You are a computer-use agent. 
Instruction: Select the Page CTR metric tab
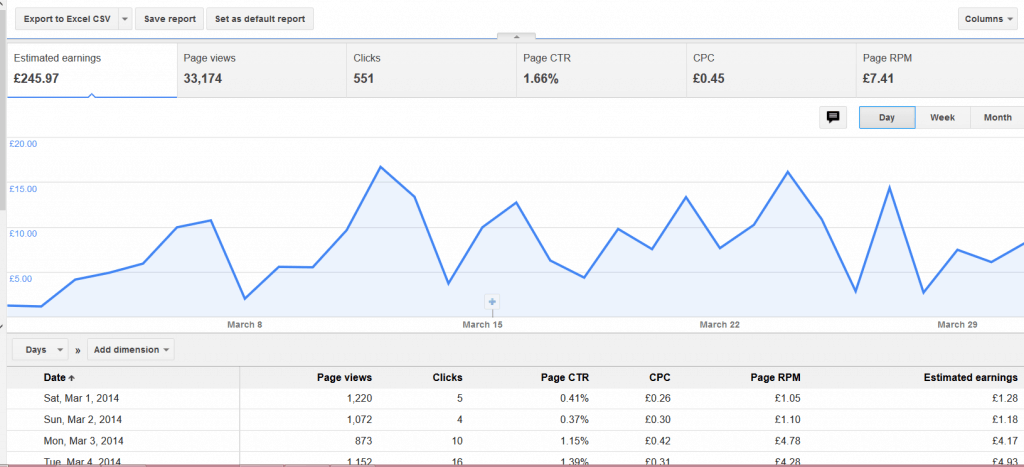click(x=601, y=71)
